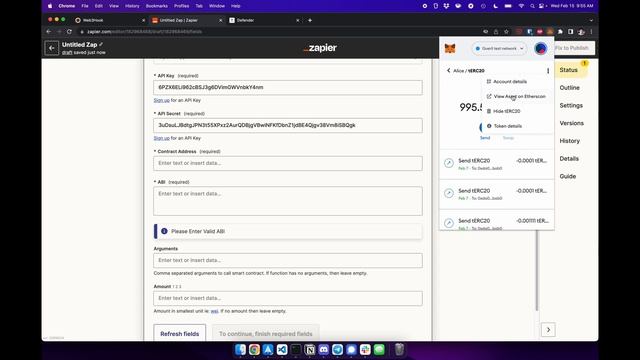Click the wei link under Amount field
Image resolution: width=640 pixels, height=360 pixels.
click(214, 311)
